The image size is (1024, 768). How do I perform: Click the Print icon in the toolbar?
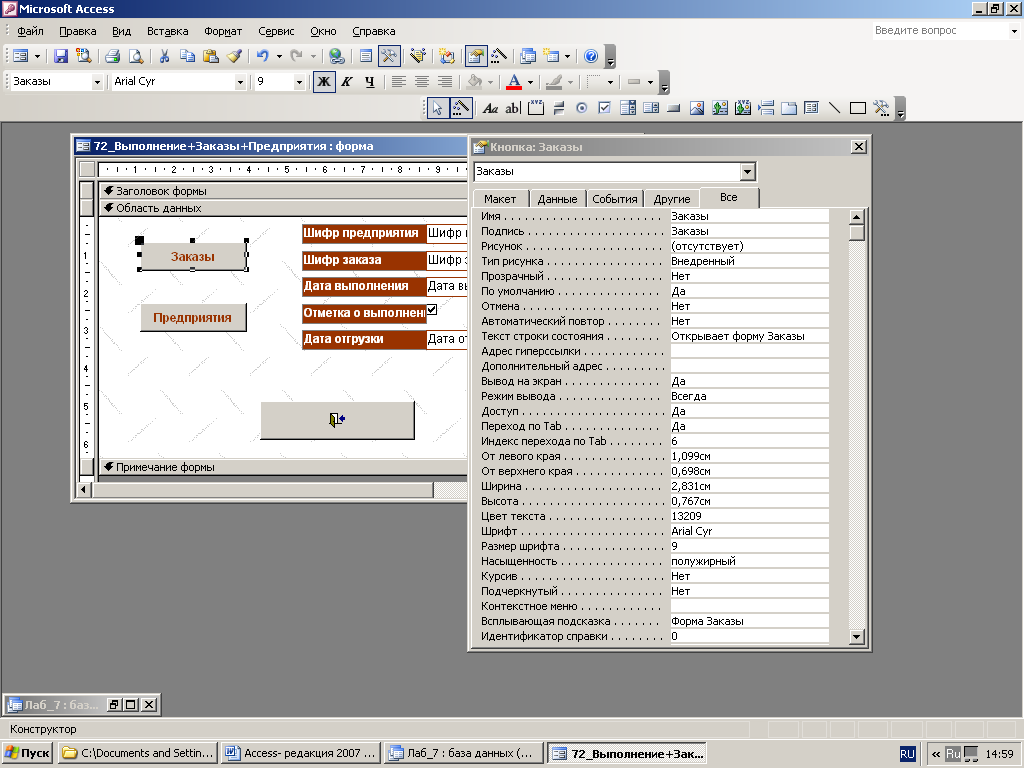112,56
